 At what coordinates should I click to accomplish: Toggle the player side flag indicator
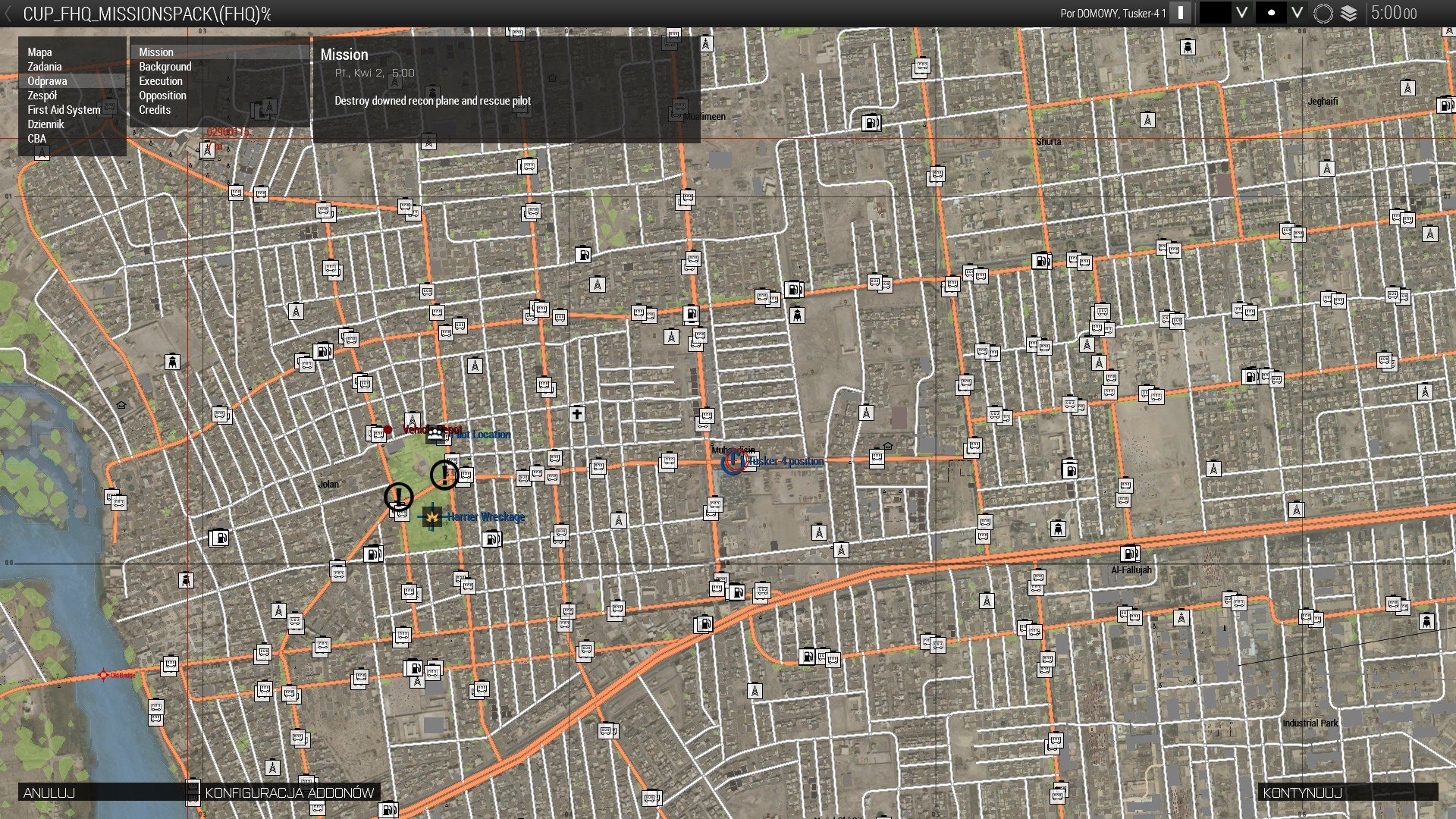1180,13
